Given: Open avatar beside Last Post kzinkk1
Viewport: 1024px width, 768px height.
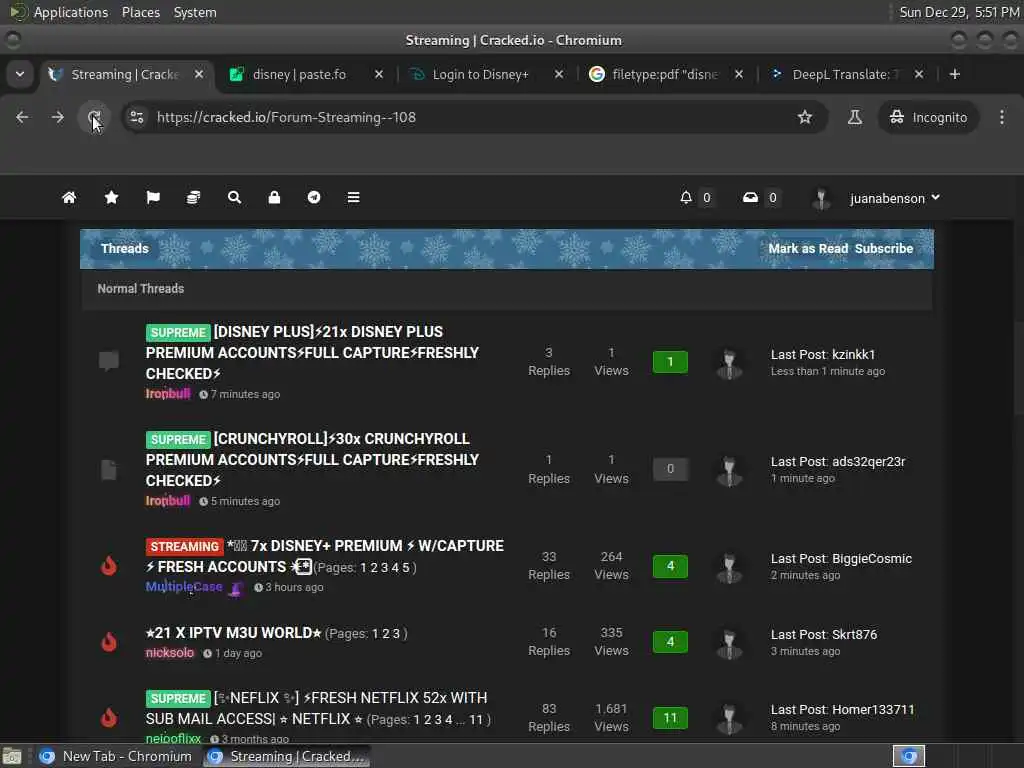Looking at the screenshot, I should point(729,362).
